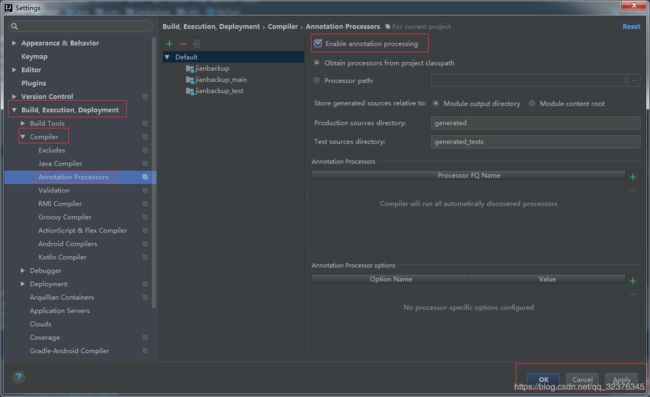Open Groovy Compiler settings
Screen dimensions: 650x397
pos(65,217)
